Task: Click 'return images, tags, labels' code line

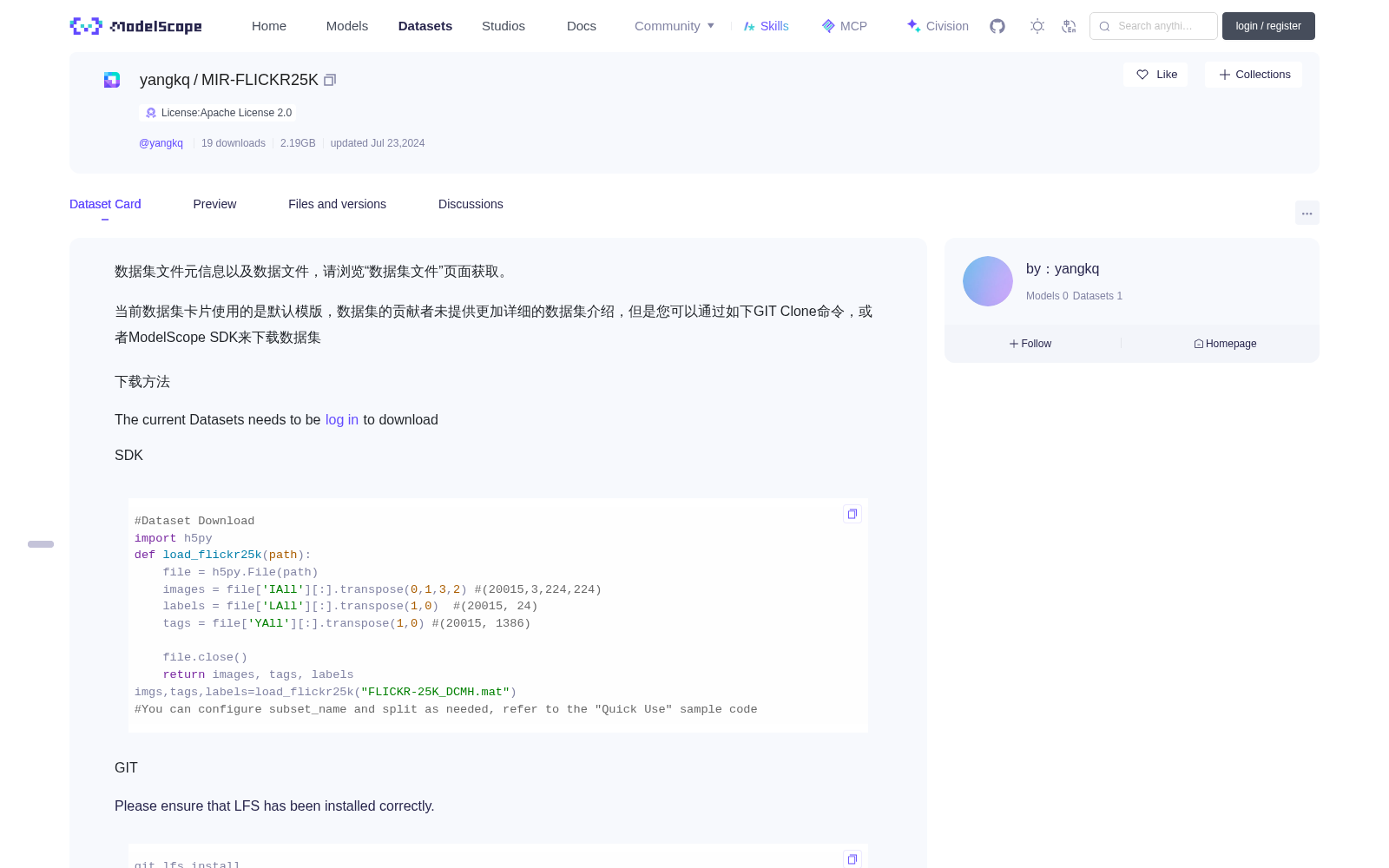Action: [x=258, y=674]
